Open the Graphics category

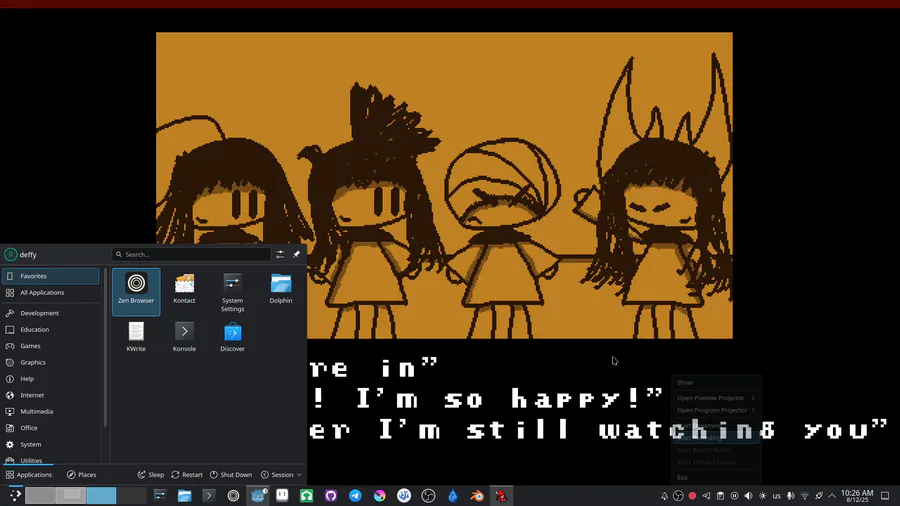coord(51,362)
